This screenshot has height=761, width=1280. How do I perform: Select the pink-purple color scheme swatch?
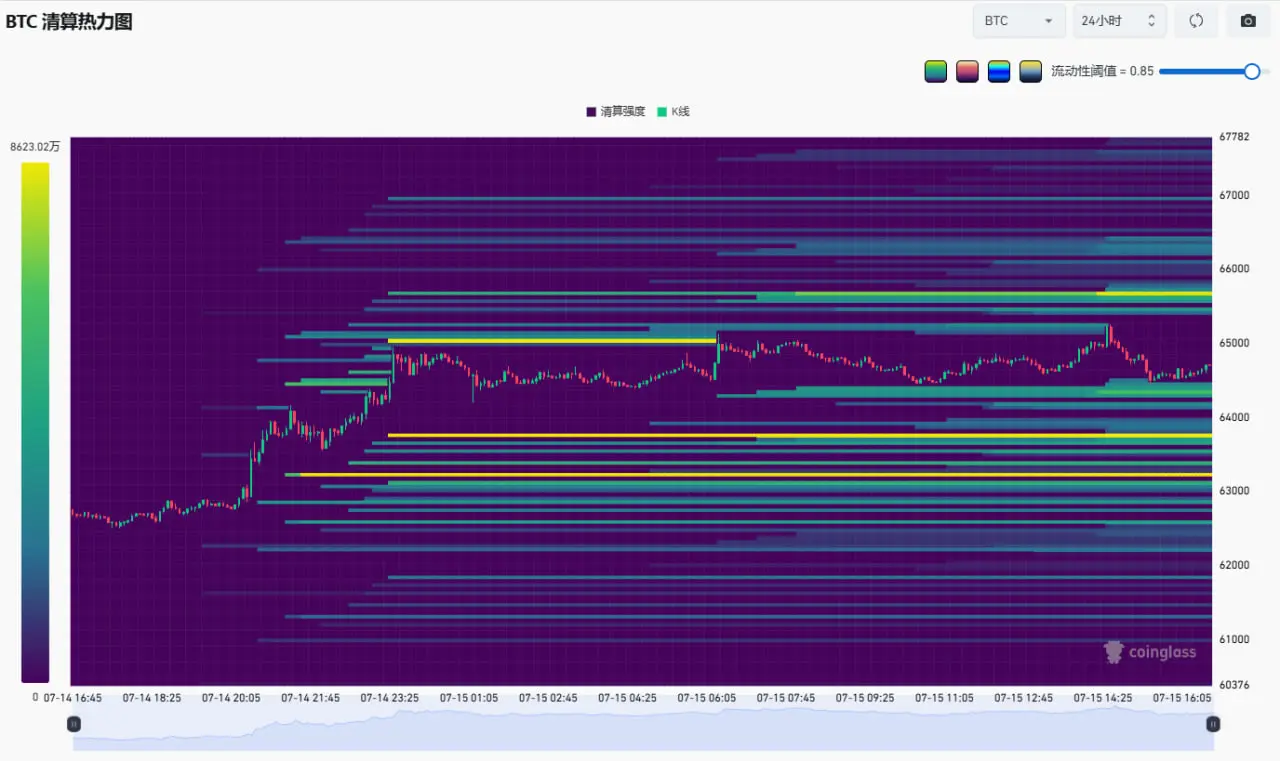point(967,71)
